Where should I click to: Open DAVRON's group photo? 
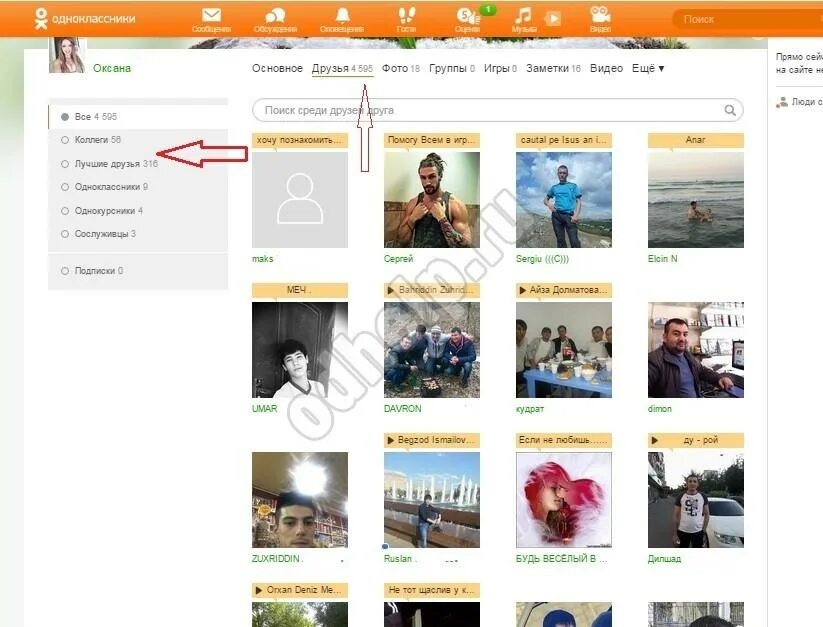coord(431,350)
